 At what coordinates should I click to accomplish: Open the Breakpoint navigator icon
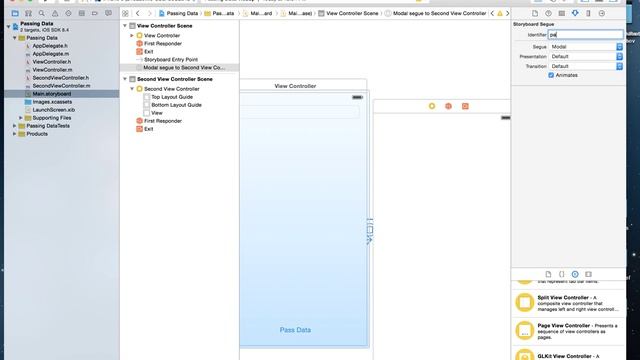95,13
